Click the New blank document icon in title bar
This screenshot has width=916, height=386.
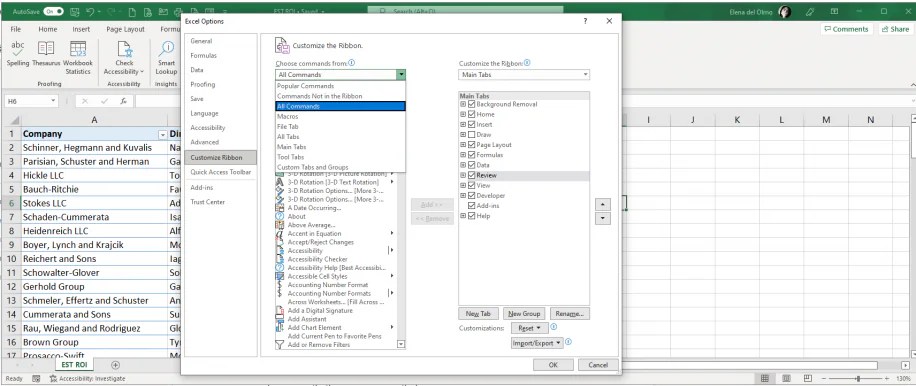[x=133, y=11]
